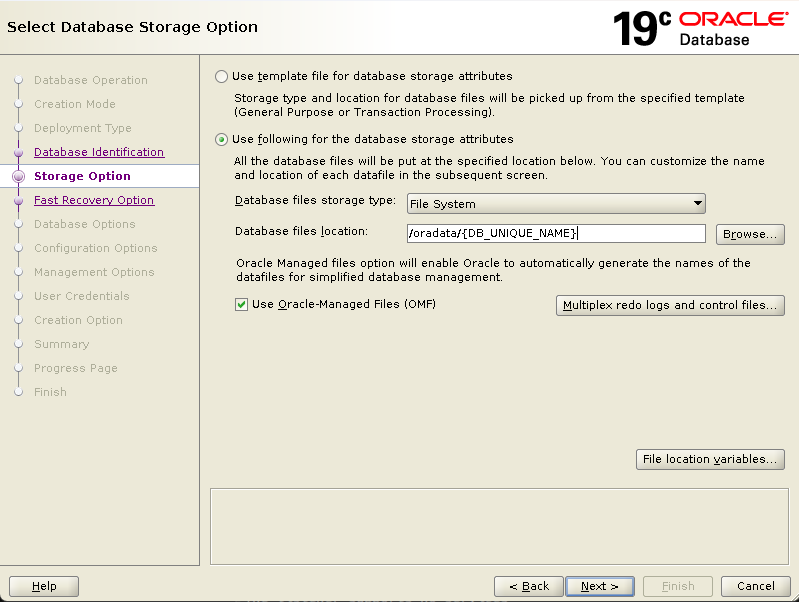Viewport: 799px width, 602px height.
Task: Select Storage Option step in sidebar
Action: coord(82,176)
